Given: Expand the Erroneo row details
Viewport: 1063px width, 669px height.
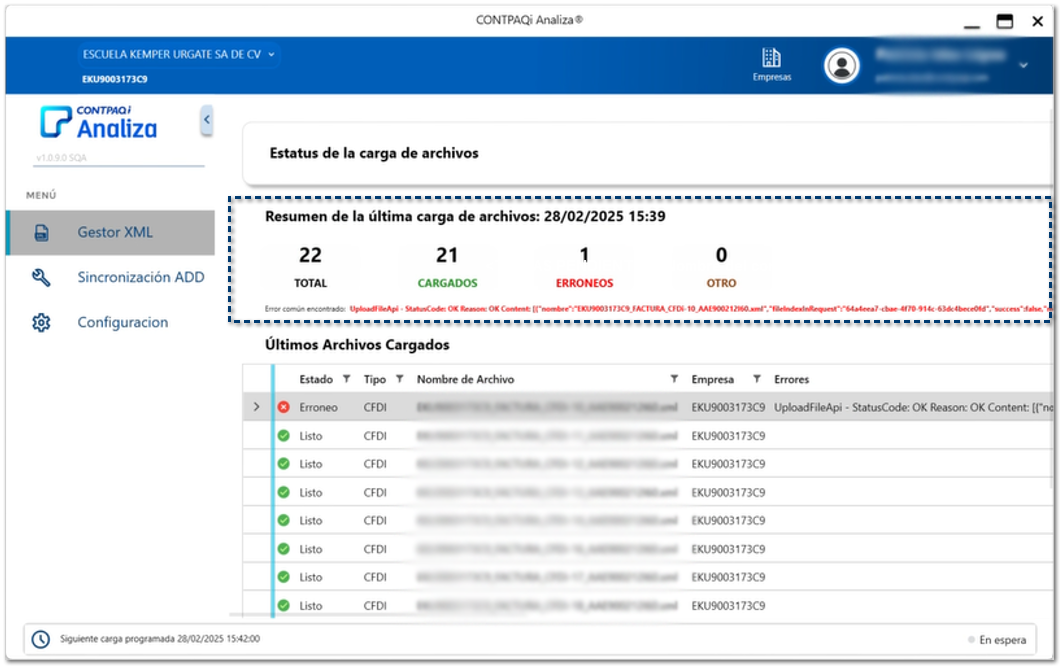Looking at the screenshot, I should point(256,407).
